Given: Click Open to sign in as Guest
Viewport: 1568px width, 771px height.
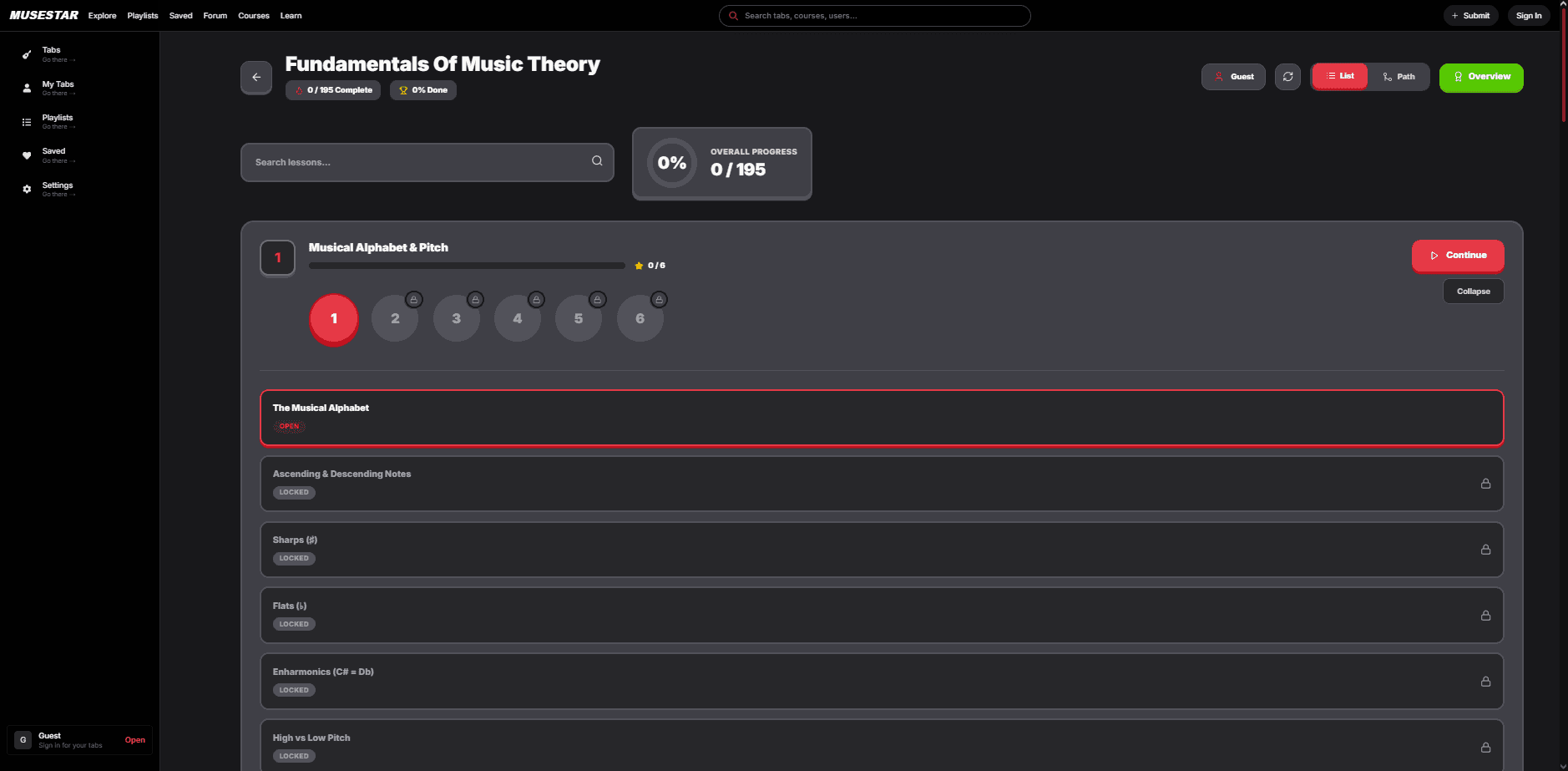Looking at the screenshot, I should point(134,740).
